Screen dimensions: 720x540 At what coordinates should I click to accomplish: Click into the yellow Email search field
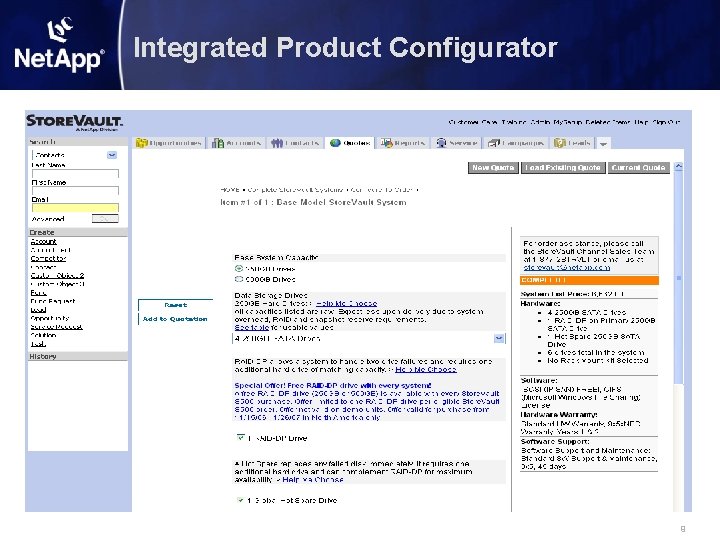(x=75, y=208)
